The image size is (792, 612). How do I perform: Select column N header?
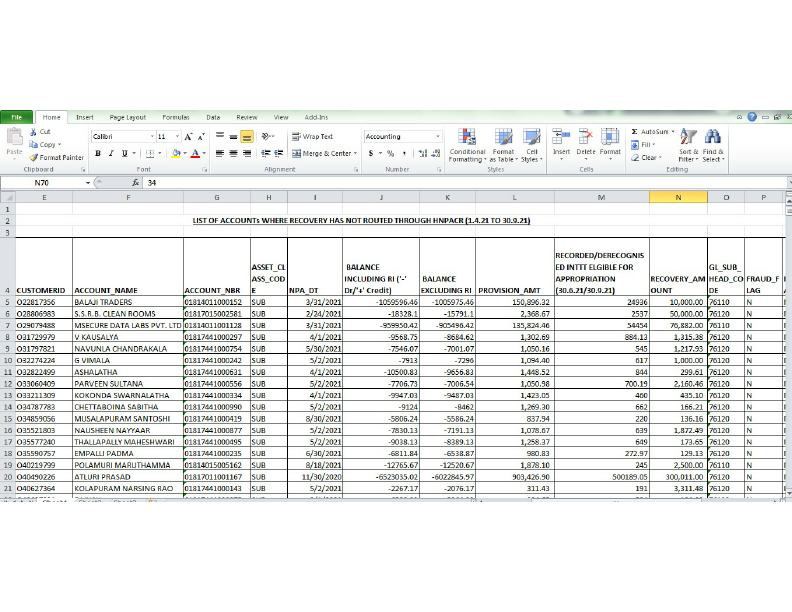pos(678,197)
